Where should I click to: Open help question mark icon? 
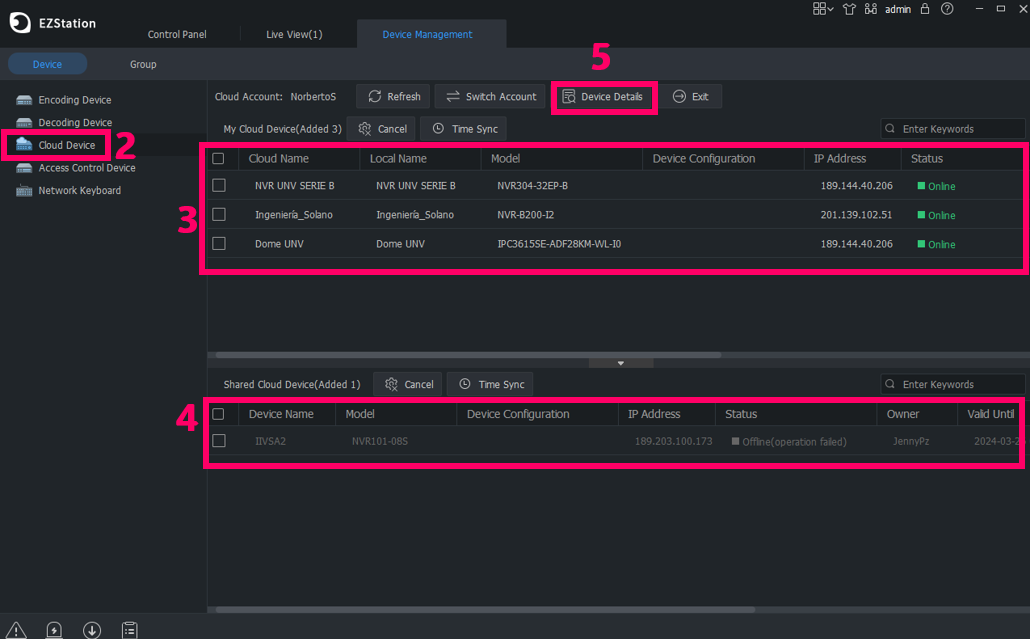pyautogui.click(x=947, y=9)
